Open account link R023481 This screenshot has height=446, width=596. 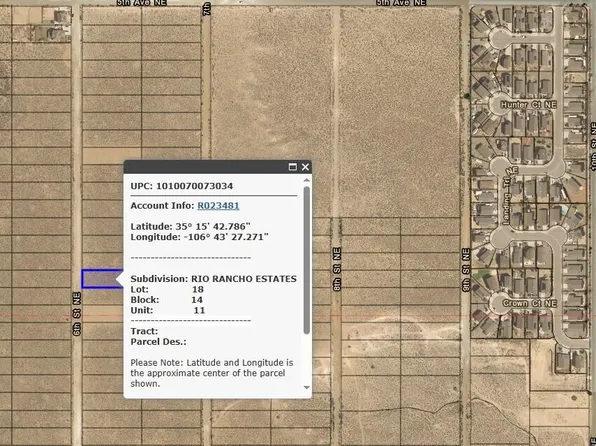point(218,206)
